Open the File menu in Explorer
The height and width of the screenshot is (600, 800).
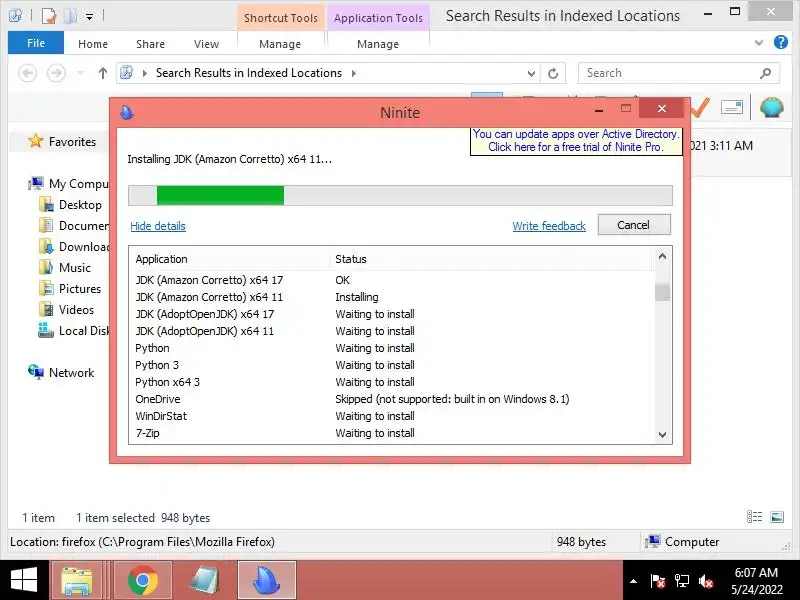tap(36, 43)
